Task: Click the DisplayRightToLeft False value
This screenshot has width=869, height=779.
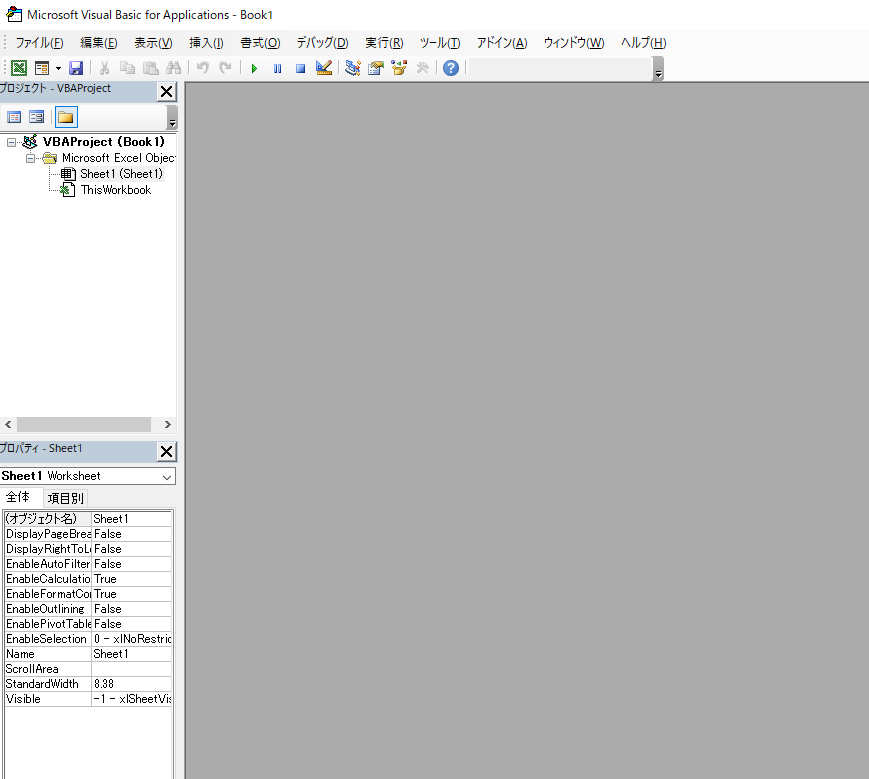Action: (131, 549)
